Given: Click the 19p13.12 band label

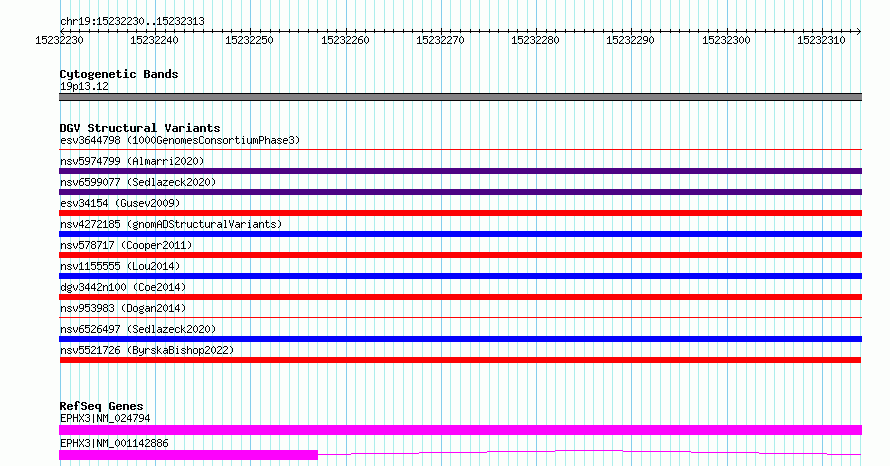Looking at the screenshot, I should click(x=84, y=86).
